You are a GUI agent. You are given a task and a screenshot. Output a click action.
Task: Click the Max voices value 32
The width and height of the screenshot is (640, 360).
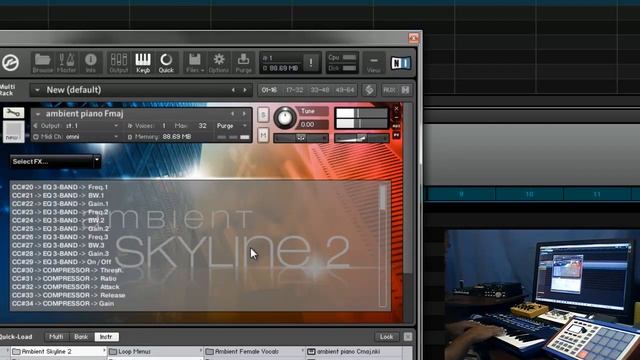point(202,126)
